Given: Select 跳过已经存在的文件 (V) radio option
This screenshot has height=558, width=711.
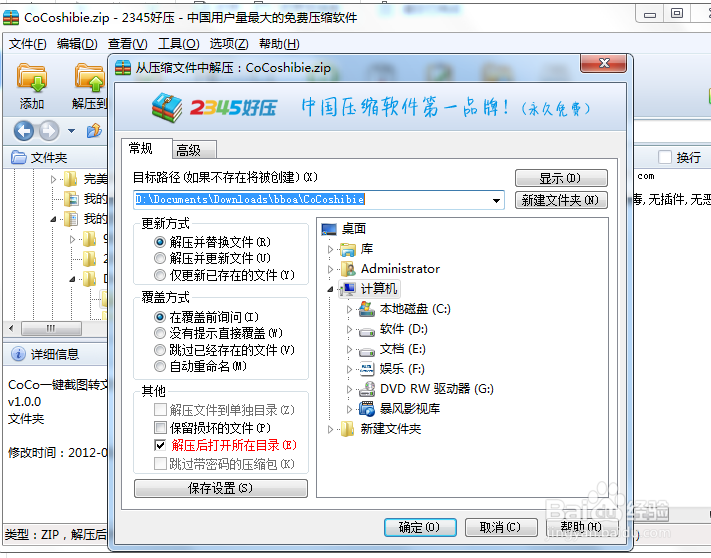Looking at the screenshot, I should 160,349.
